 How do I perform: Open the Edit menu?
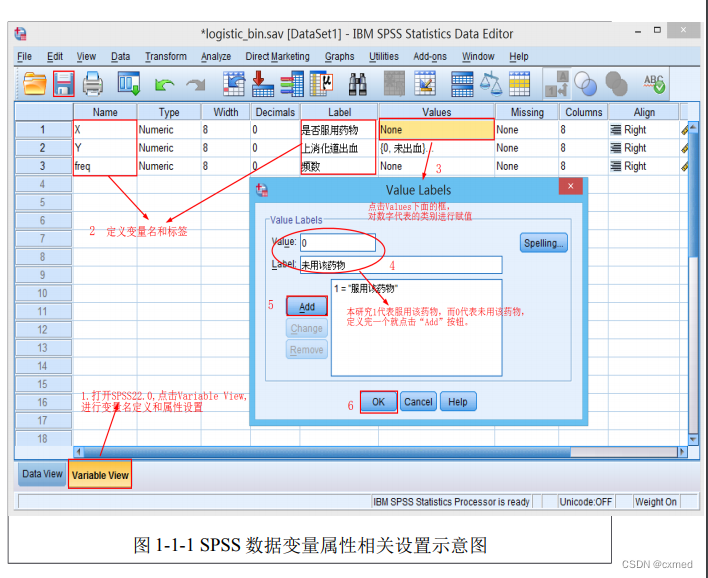55,56
